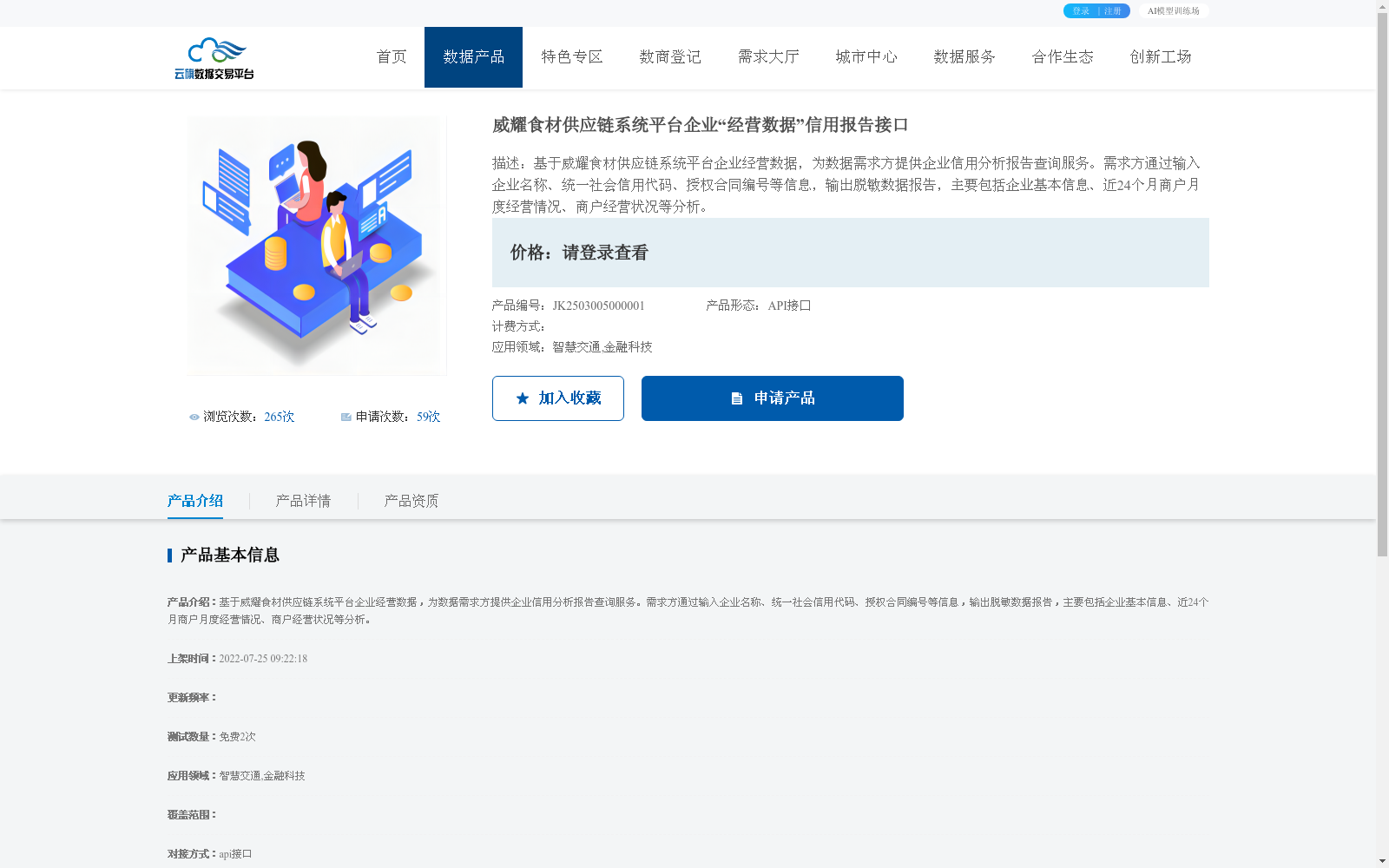
Task: Click the document icon in 申请产品 button
Action: point(737,398)
